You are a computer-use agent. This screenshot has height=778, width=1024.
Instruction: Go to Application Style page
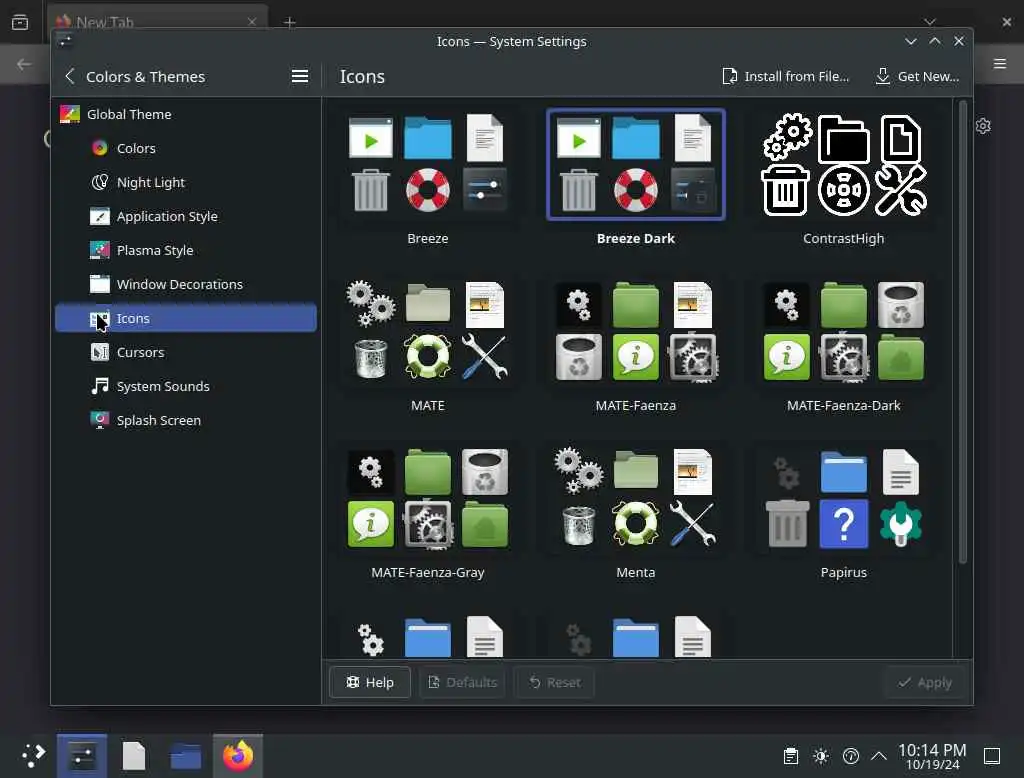click(185, 216)
